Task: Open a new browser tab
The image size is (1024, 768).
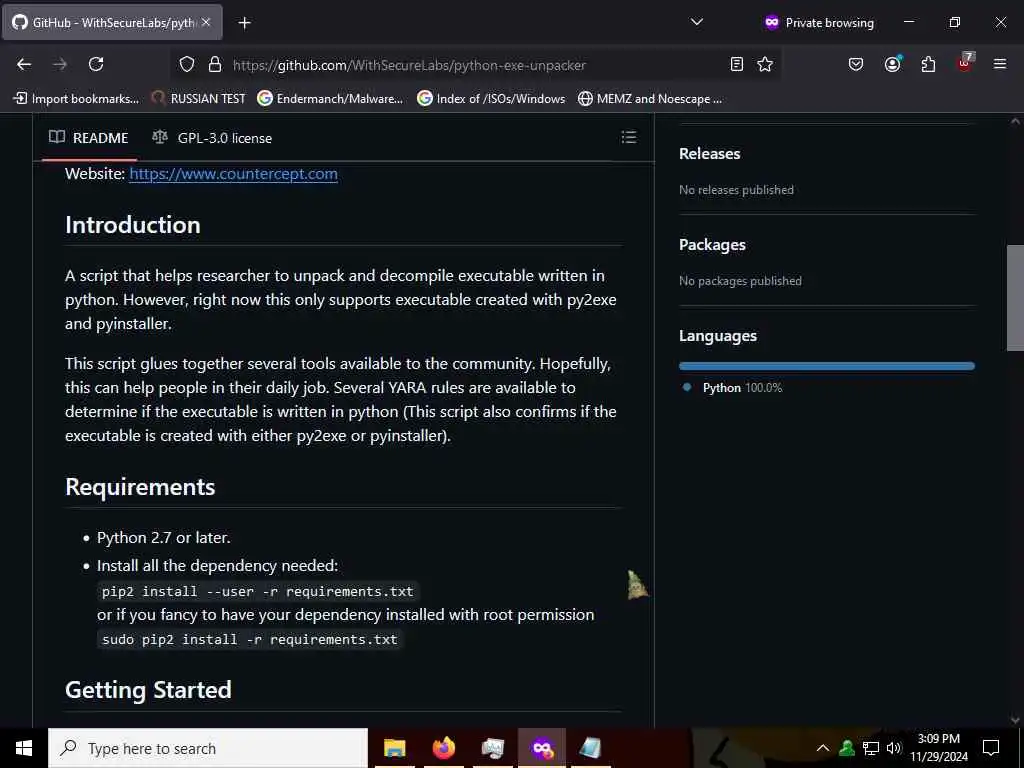Action: pyautogui.click(x=244, y=23)
